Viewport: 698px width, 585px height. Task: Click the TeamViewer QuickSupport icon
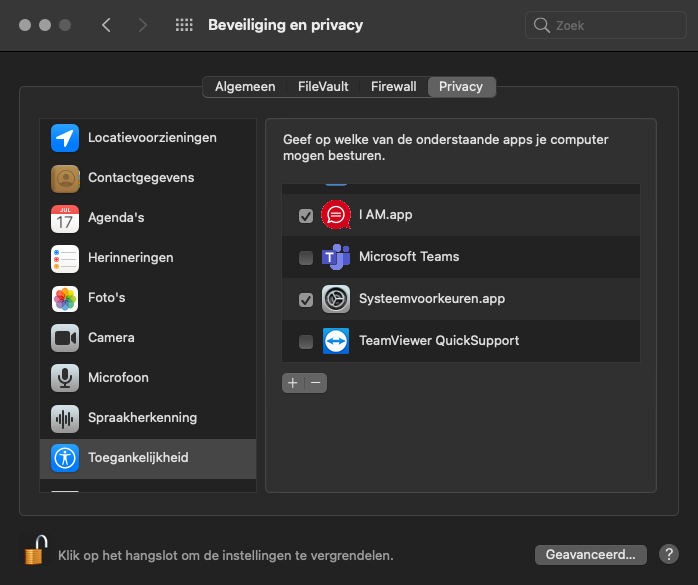click(x=336, y=341)
